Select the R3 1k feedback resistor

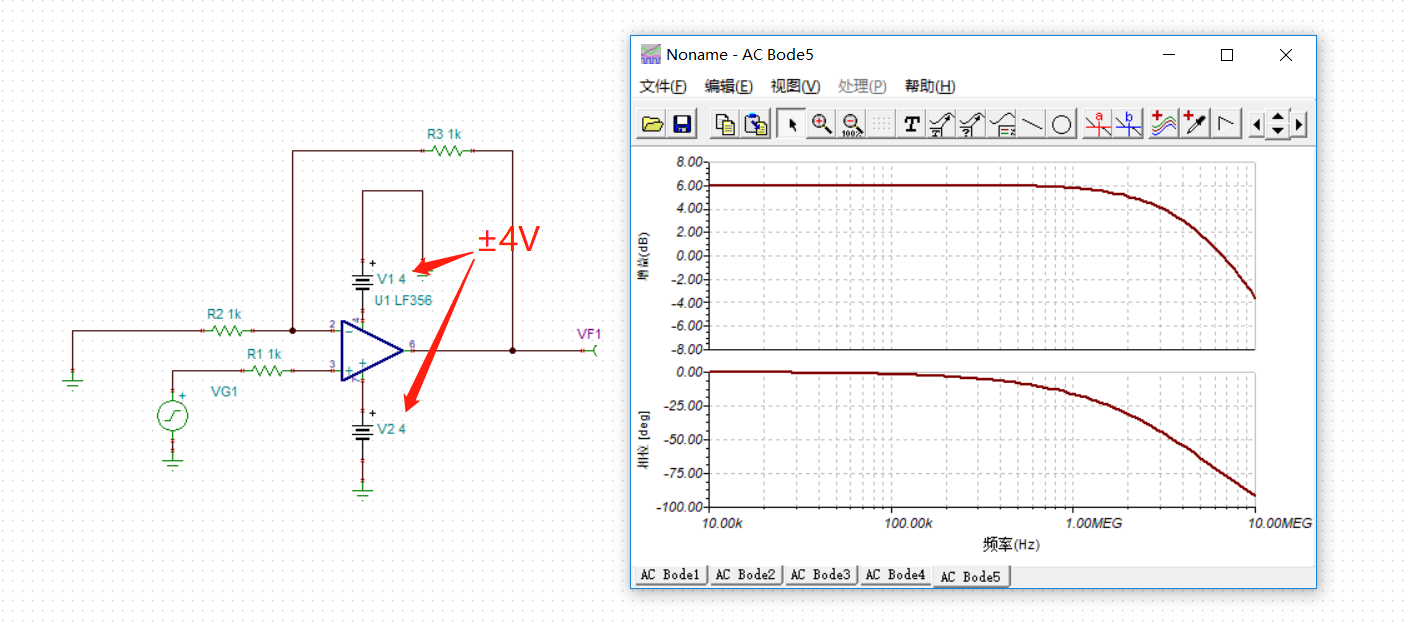[x=447, y=150]
